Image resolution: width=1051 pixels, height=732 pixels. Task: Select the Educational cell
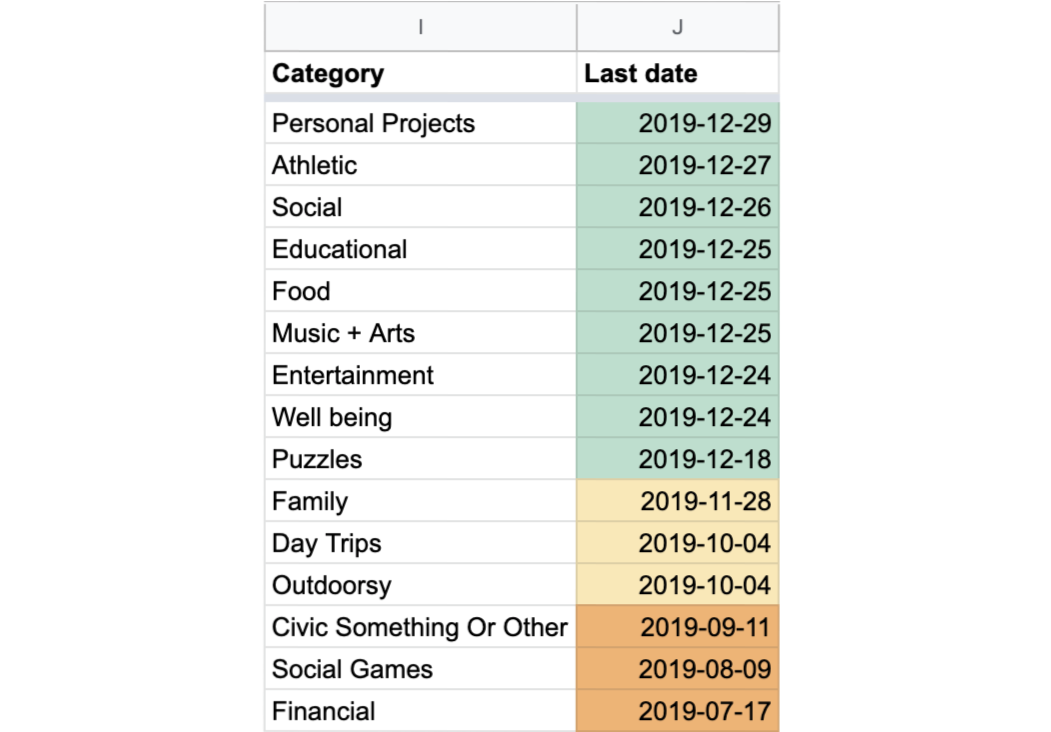[x=420, y=249]
